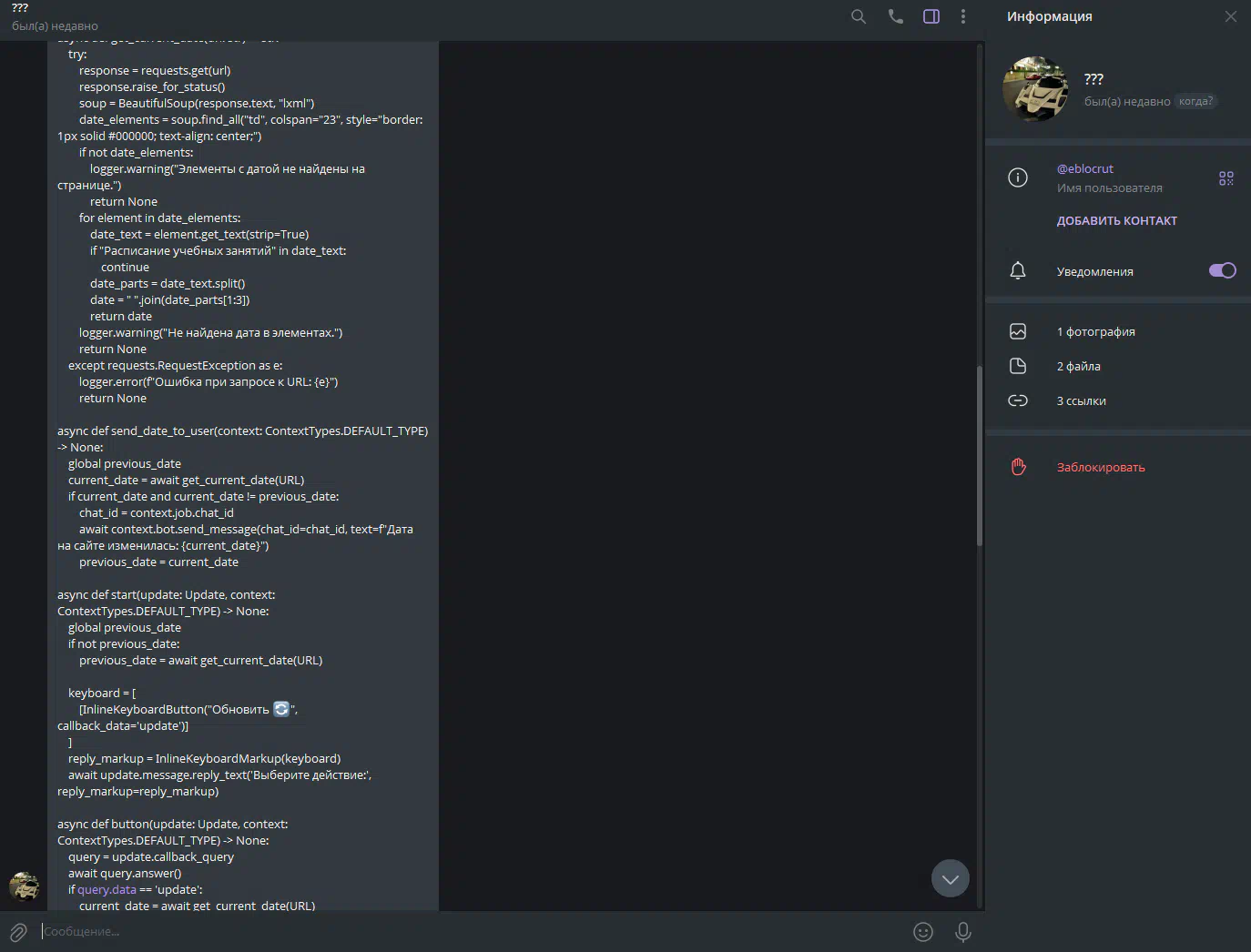Click the @eblocrut username link
The height and width of the screenshot is (952, 1251).
1084,169
